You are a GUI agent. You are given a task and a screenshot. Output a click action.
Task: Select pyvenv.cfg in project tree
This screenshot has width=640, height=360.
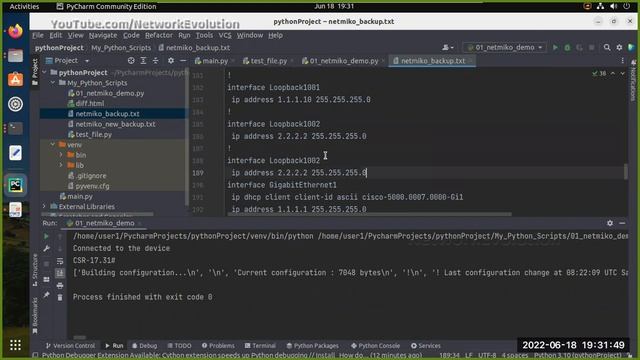pos(92,186)
